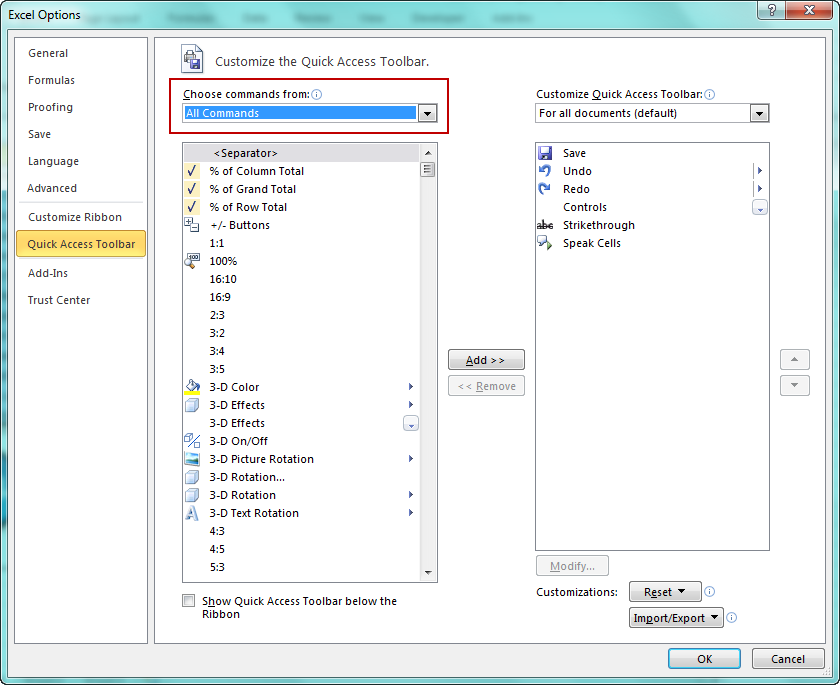Expand the 3-D Color submenu arrow

(x=411, y=387)
